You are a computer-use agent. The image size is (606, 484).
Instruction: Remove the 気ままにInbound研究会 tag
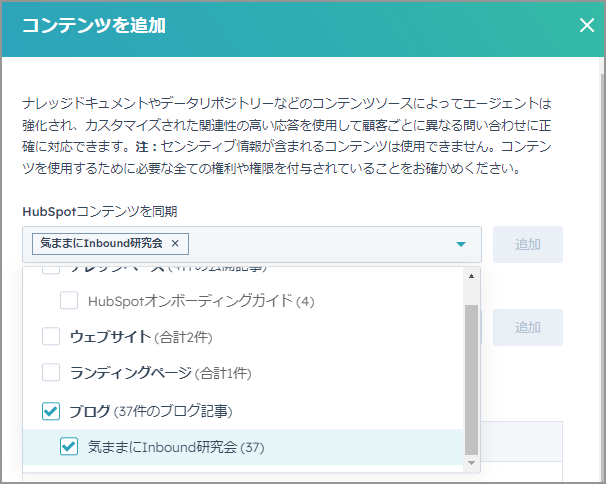coord(175,244)
